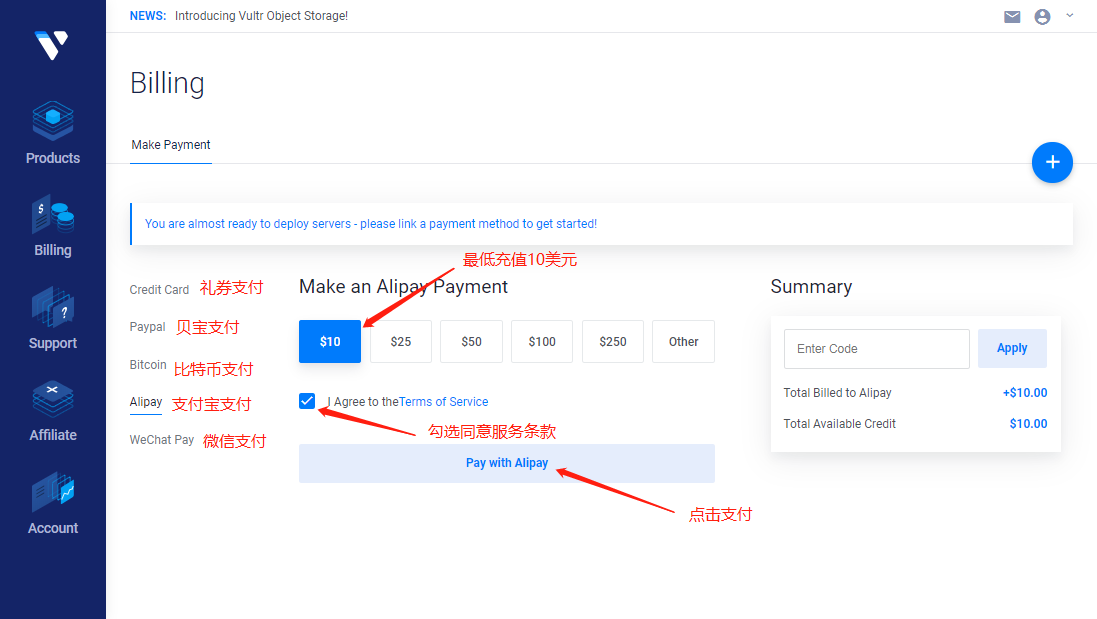Image resolution: width=1097 pixels, height=619 pixels.
Task: Switch to the Make Payment tab
Action: [x=171, y=145]
